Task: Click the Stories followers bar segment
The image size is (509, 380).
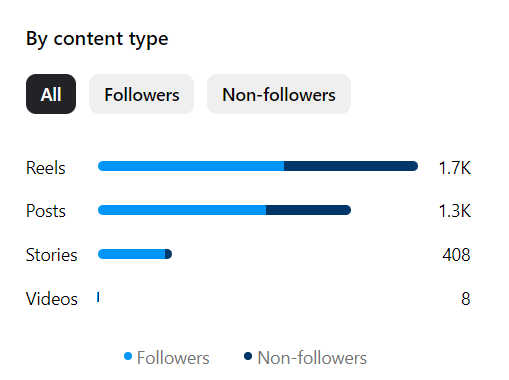Action: coord(132,254)
